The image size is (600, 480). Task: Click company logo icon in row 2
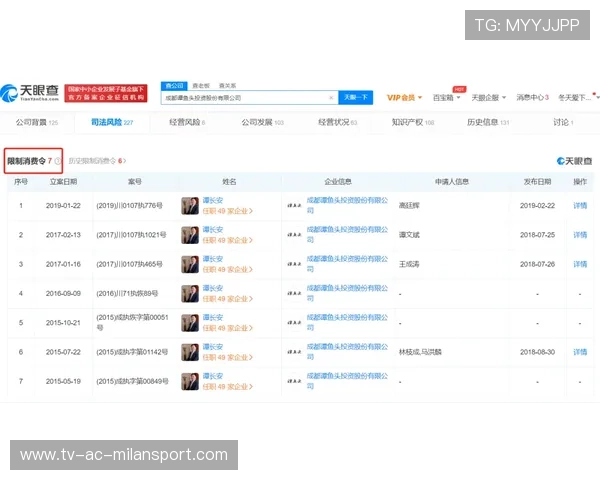click(x=295, y=234)
